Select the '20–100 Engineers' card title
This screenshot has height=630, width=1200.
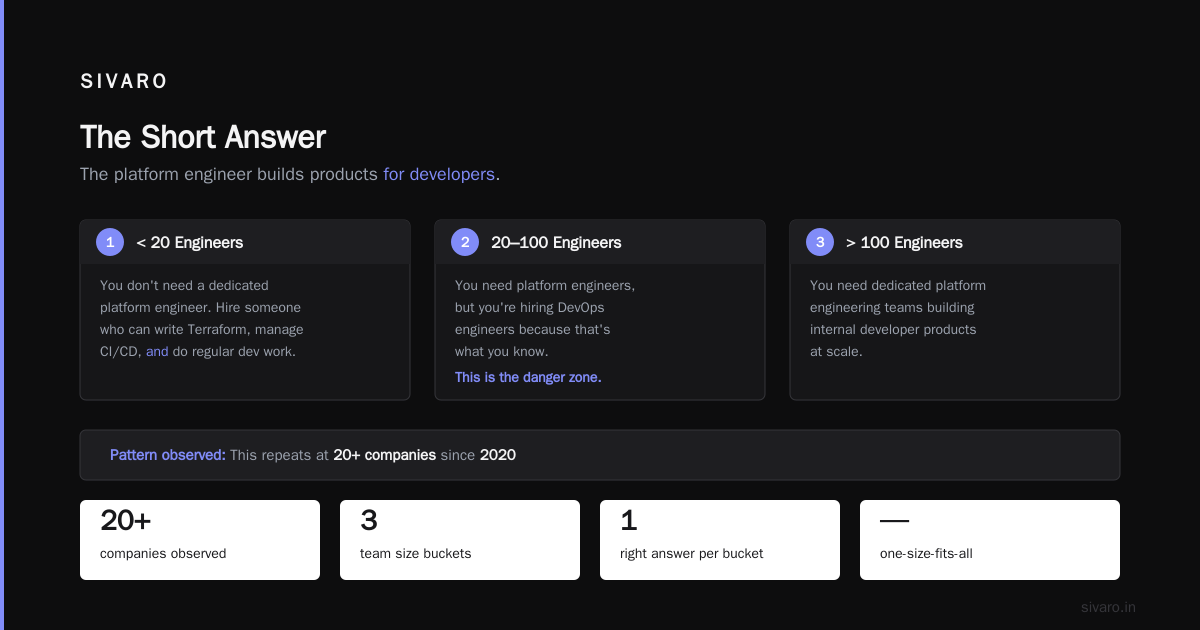click(x=556, y=243)
